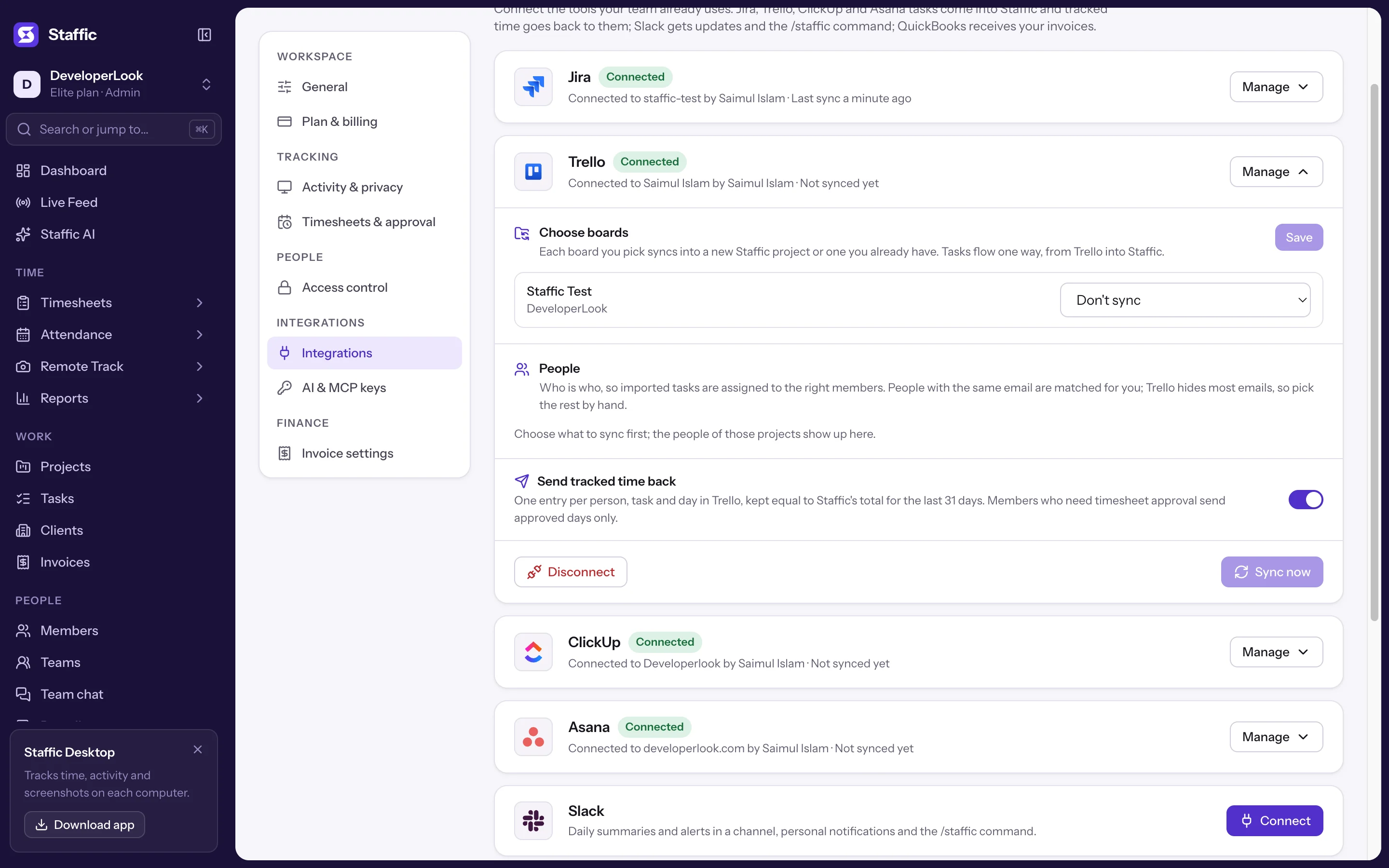Open General workspace settings
This screenshot has height=868, width=1389.
pos(364,87)
